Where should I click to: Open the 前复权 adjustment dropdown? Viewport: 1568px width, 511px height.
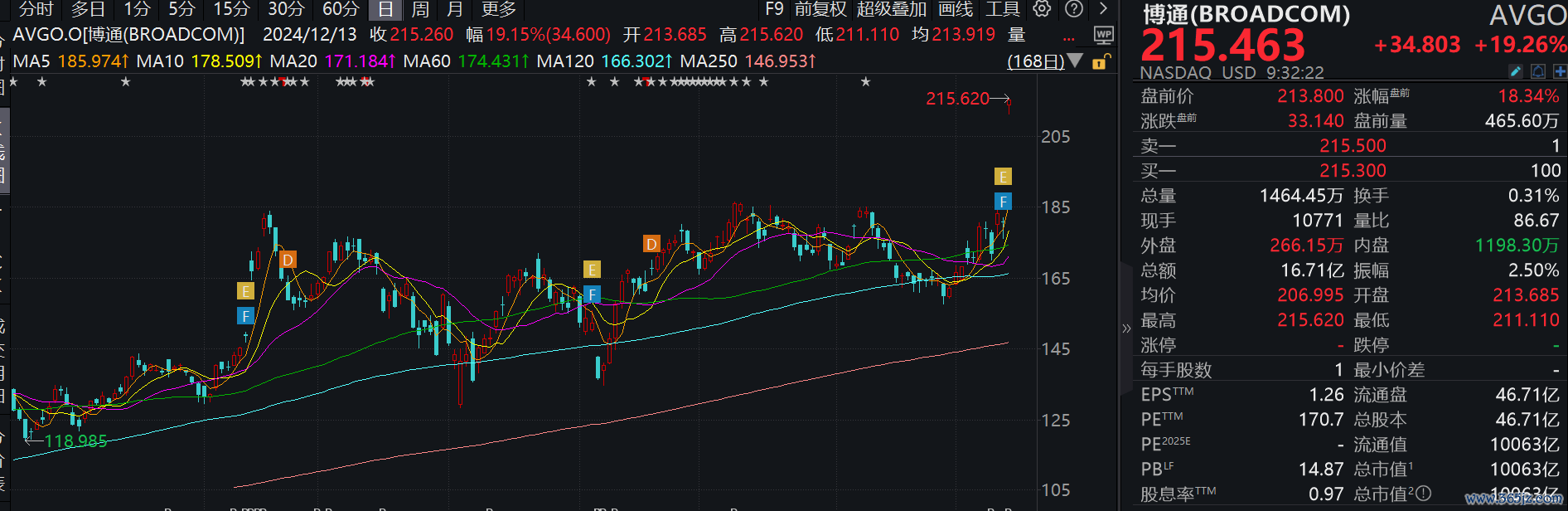pos(820,9)
